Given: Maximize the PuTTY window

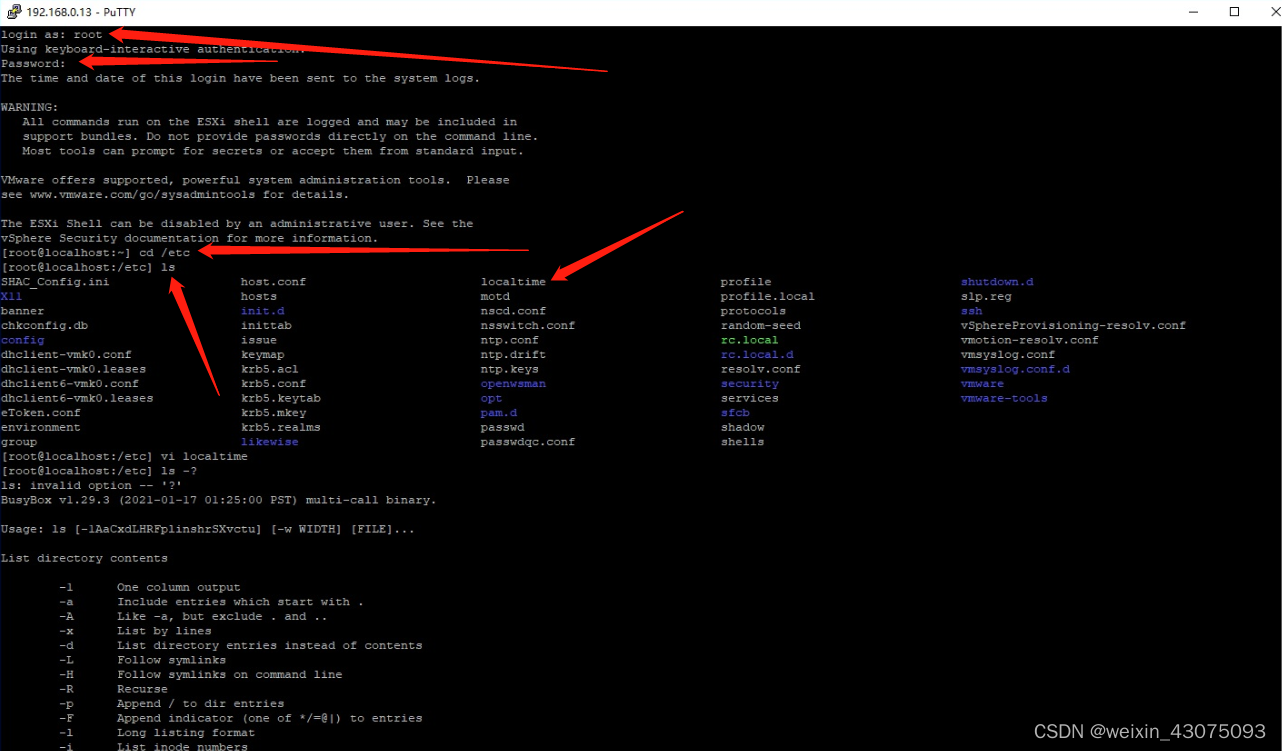Looking at the screenshot, I should (x=1234, y=12).
